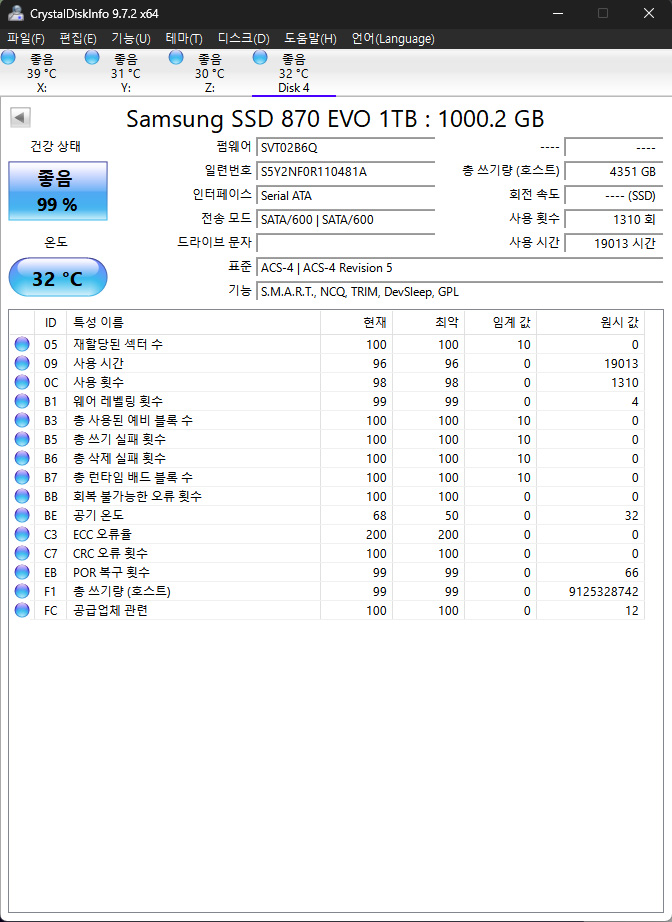This screenshot has height=922, width=672.
Task: Switch to the Y: disk tab
Action: click(x=126, y=73)
